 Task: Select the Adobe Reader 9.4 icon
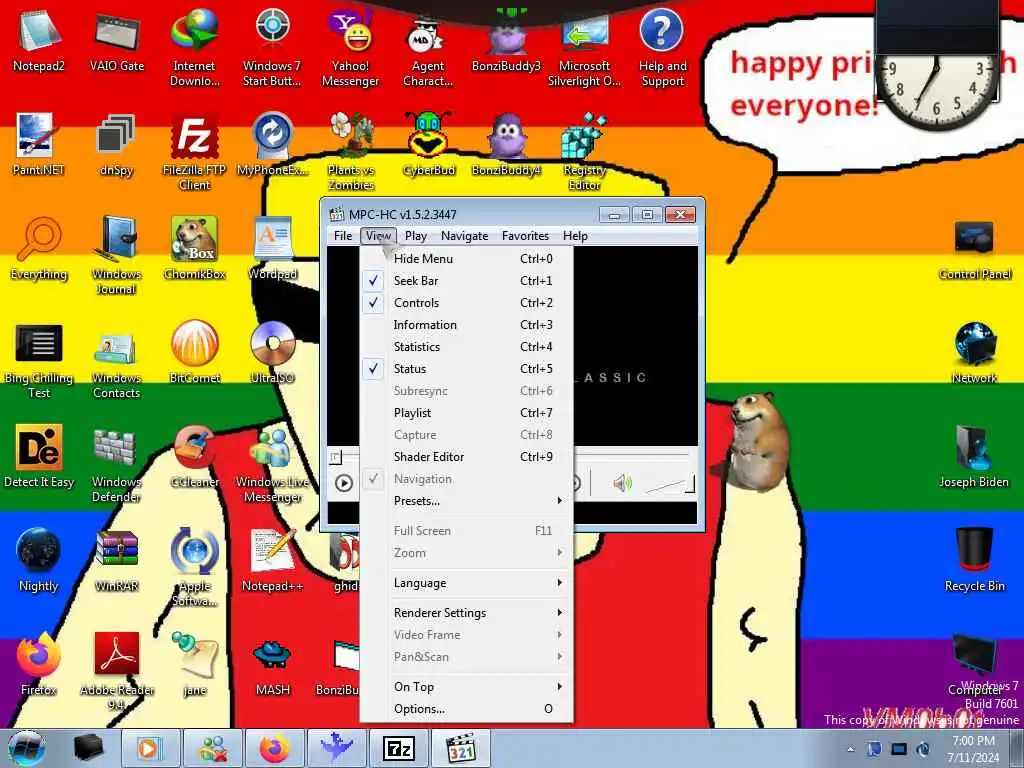117,671
